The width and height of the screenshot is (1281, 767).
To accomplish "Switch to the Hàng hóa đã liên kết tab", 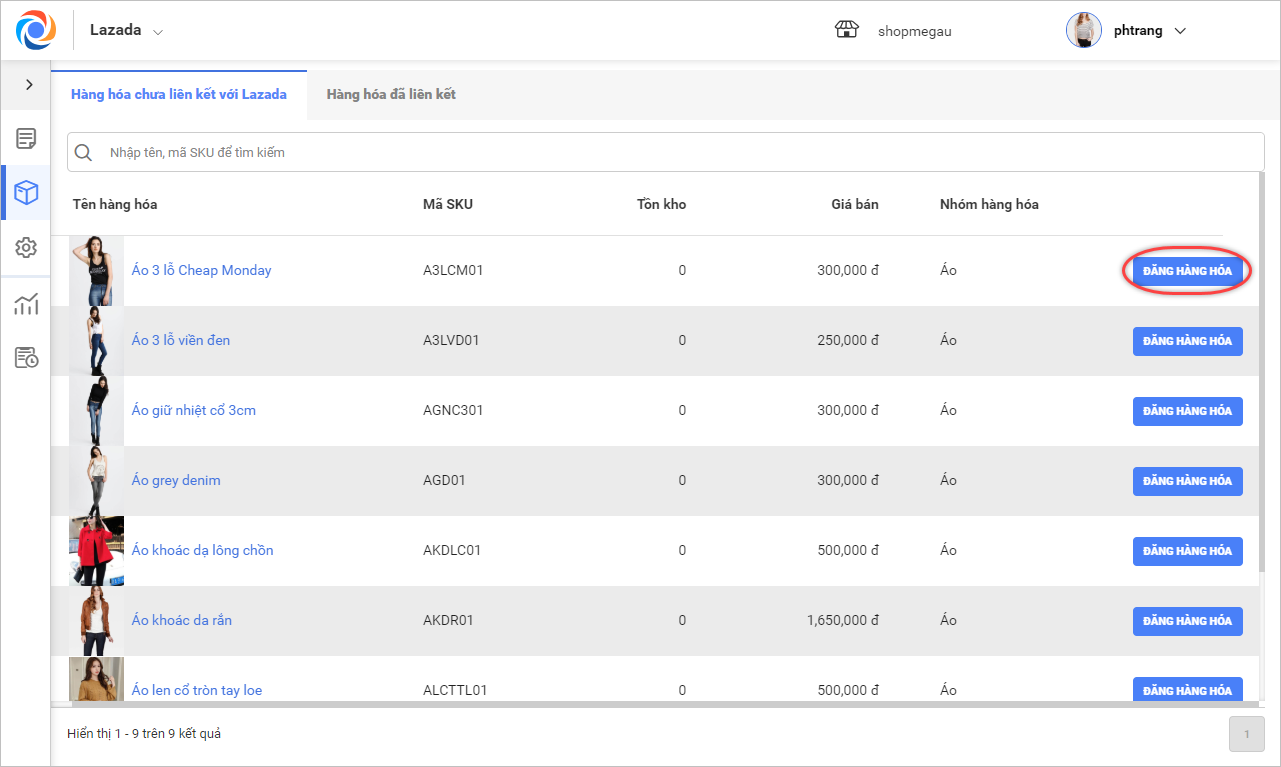I will click(391, 95).
